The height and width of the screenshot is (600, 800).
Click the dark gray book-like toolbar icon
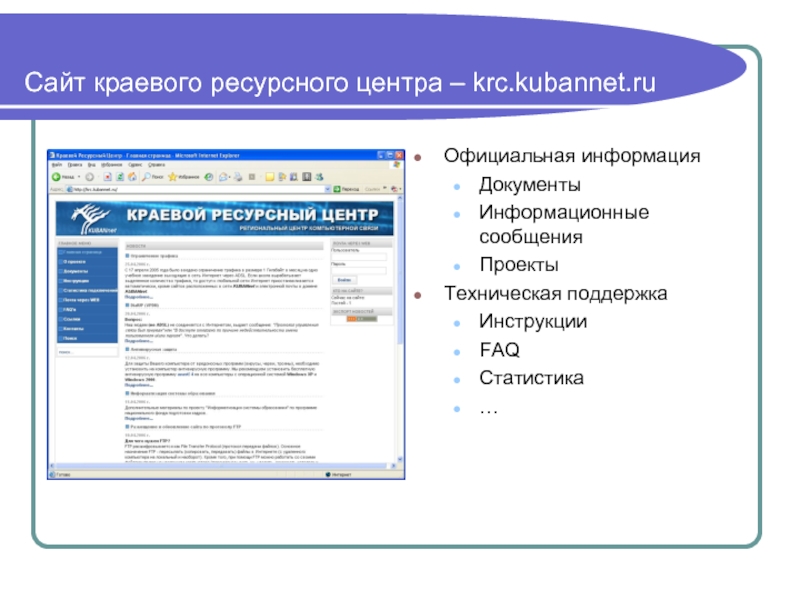[307, 177]
